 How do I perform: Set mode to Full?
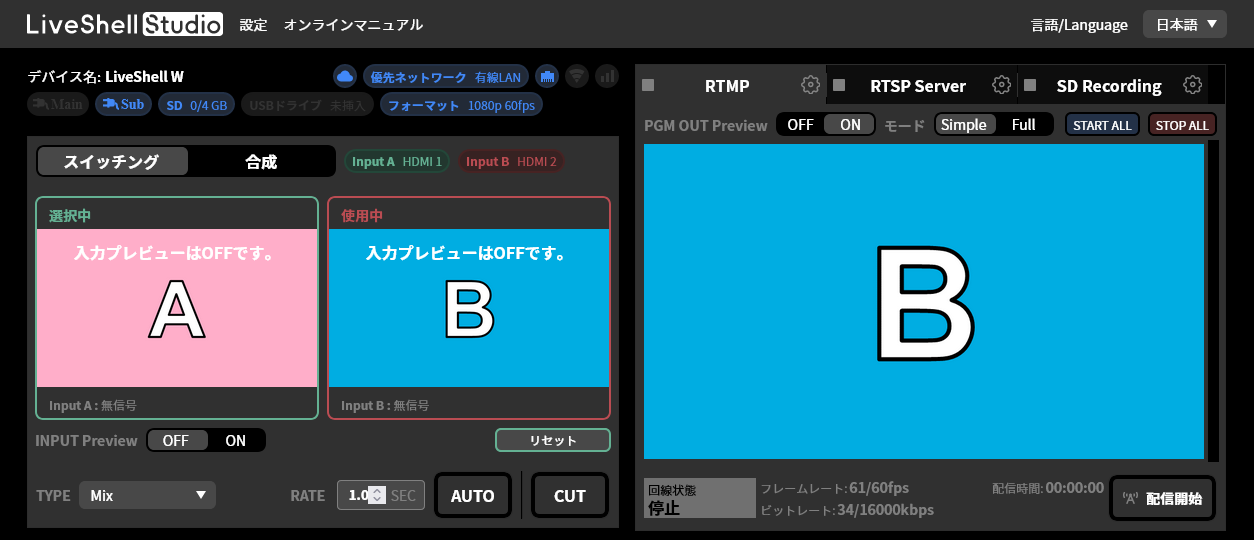click(x=1024, y=125)
